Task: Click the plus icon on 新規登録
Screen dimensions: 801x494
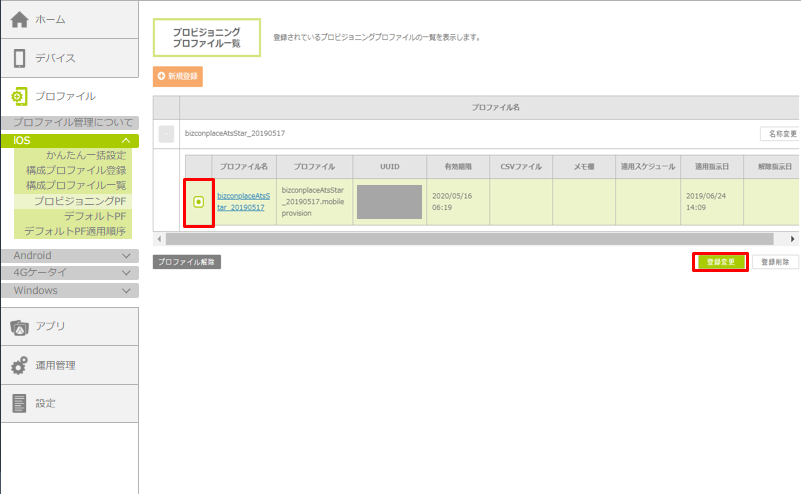Action: pyautogui.click(x=161, y=76)
